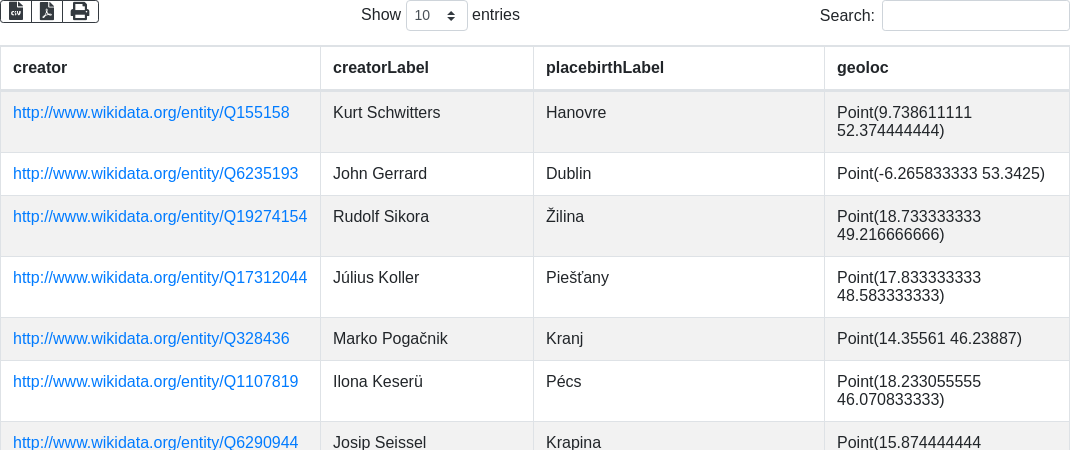Click the Kurt Schwitters cell
The width and height of the screenshot is (1070, 450).
(x=387, y=113)
